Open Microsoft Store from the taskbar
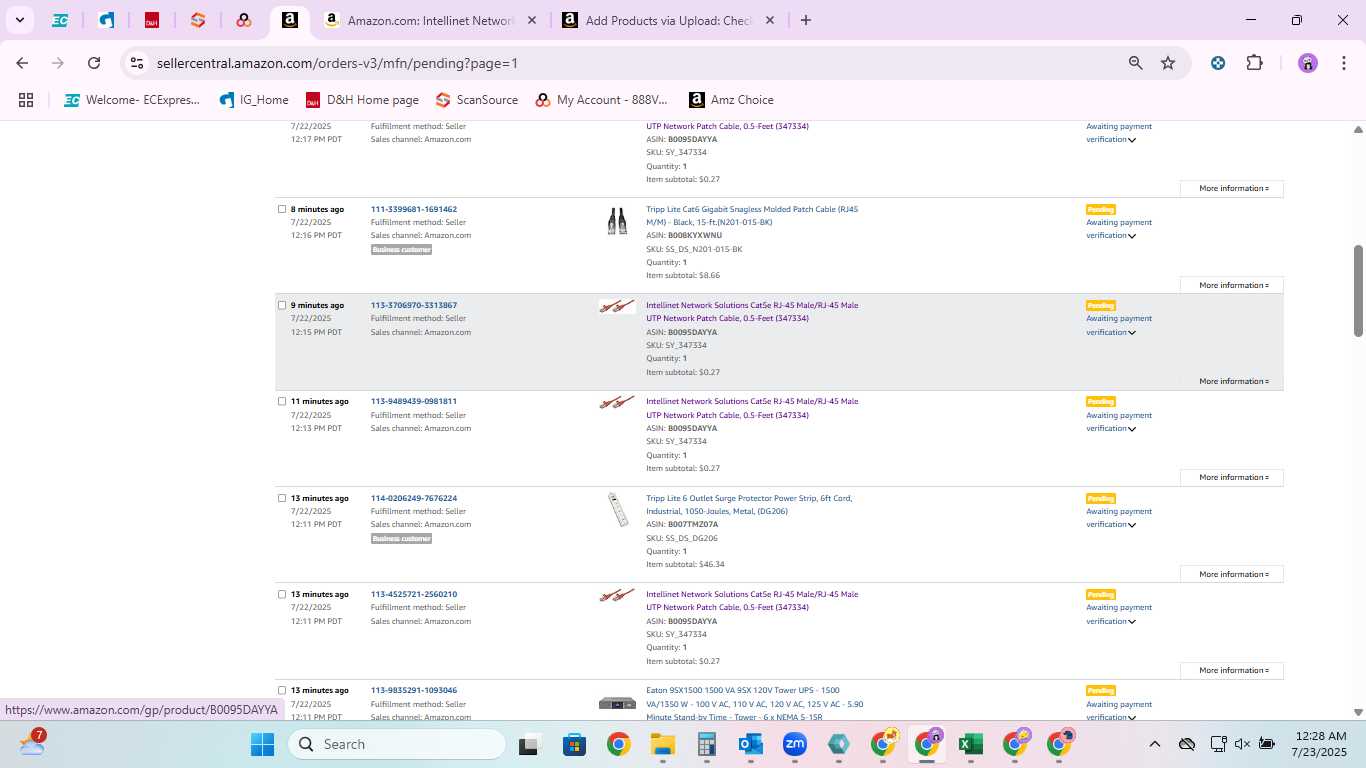This screenshot has width=1366, height=768. (574, 744)
